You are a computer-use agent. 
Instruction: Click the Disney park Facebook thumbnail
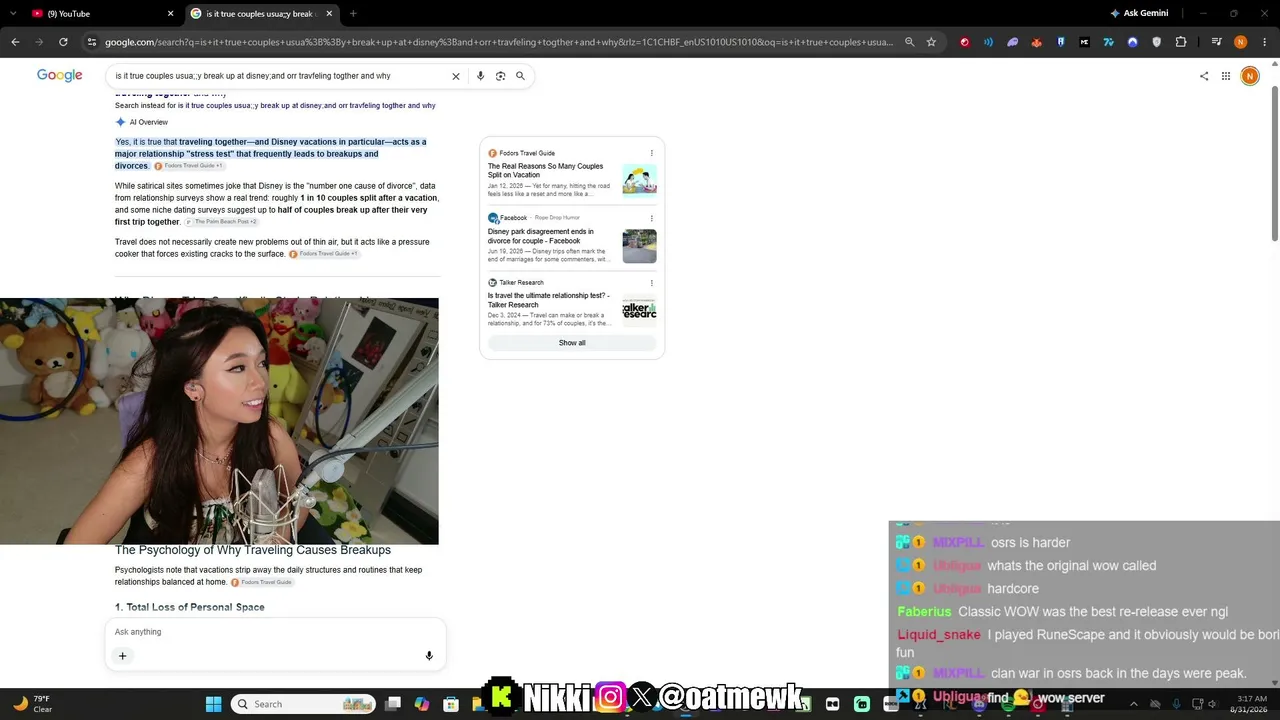pos(639,246)
